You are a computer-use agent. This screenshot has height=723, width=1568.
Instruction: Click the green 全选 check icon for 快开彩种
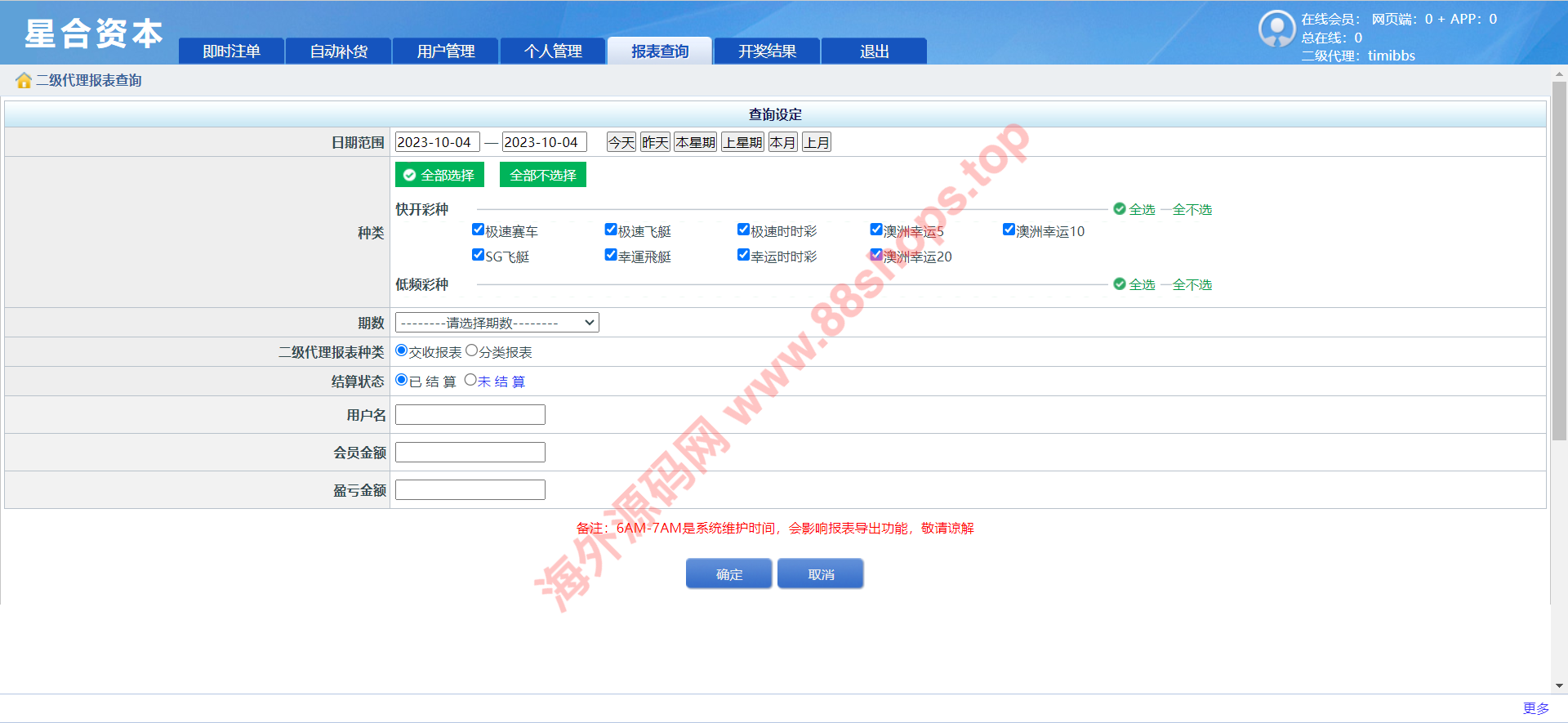click(1120, 209)
